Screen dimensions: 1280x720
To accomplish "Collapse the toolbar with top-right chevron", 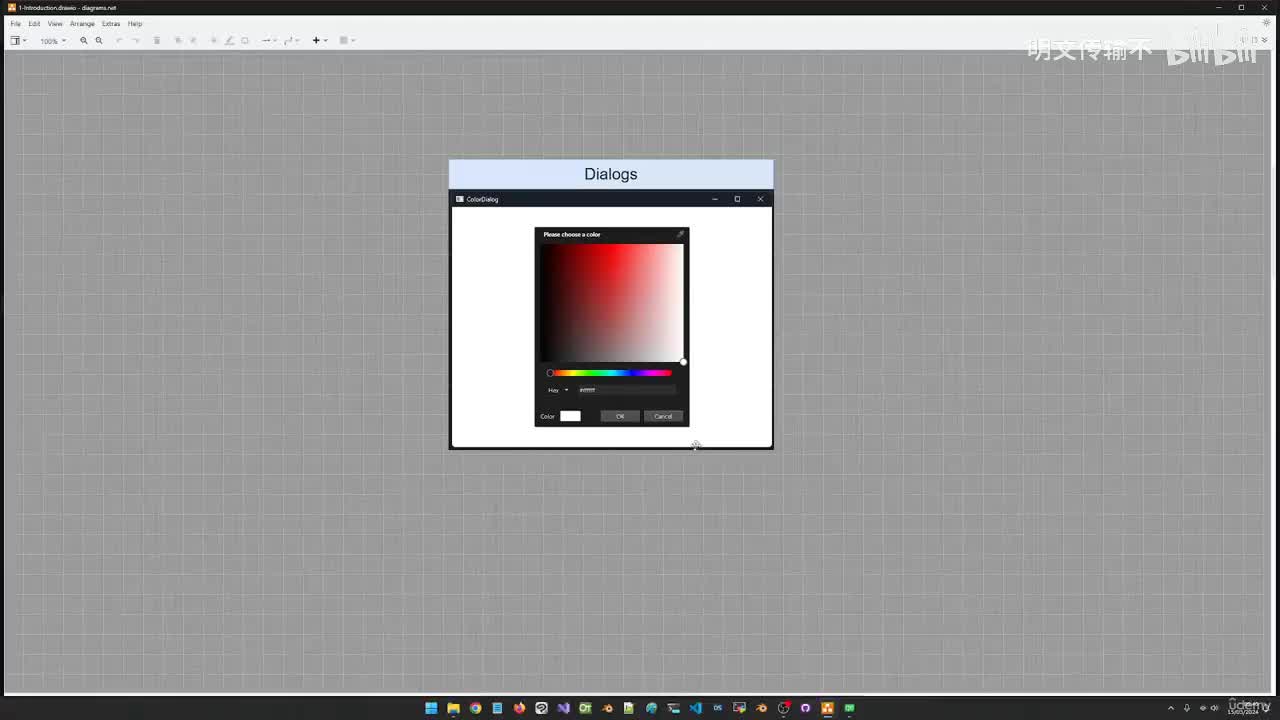I will coord(1265,41).
